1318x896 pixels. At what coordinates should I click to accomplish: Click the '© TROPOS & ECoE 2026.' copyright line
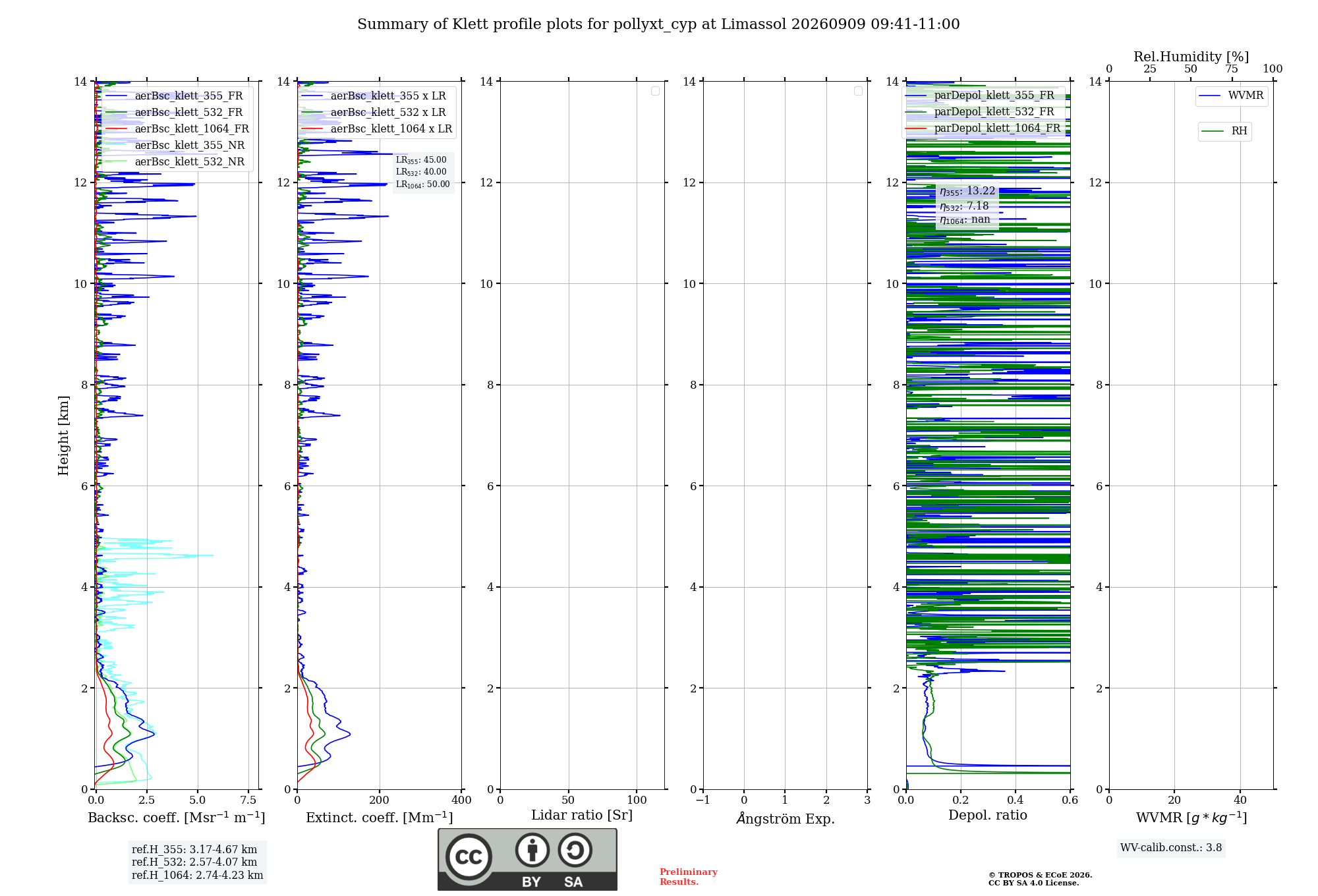click(1041, 875)
